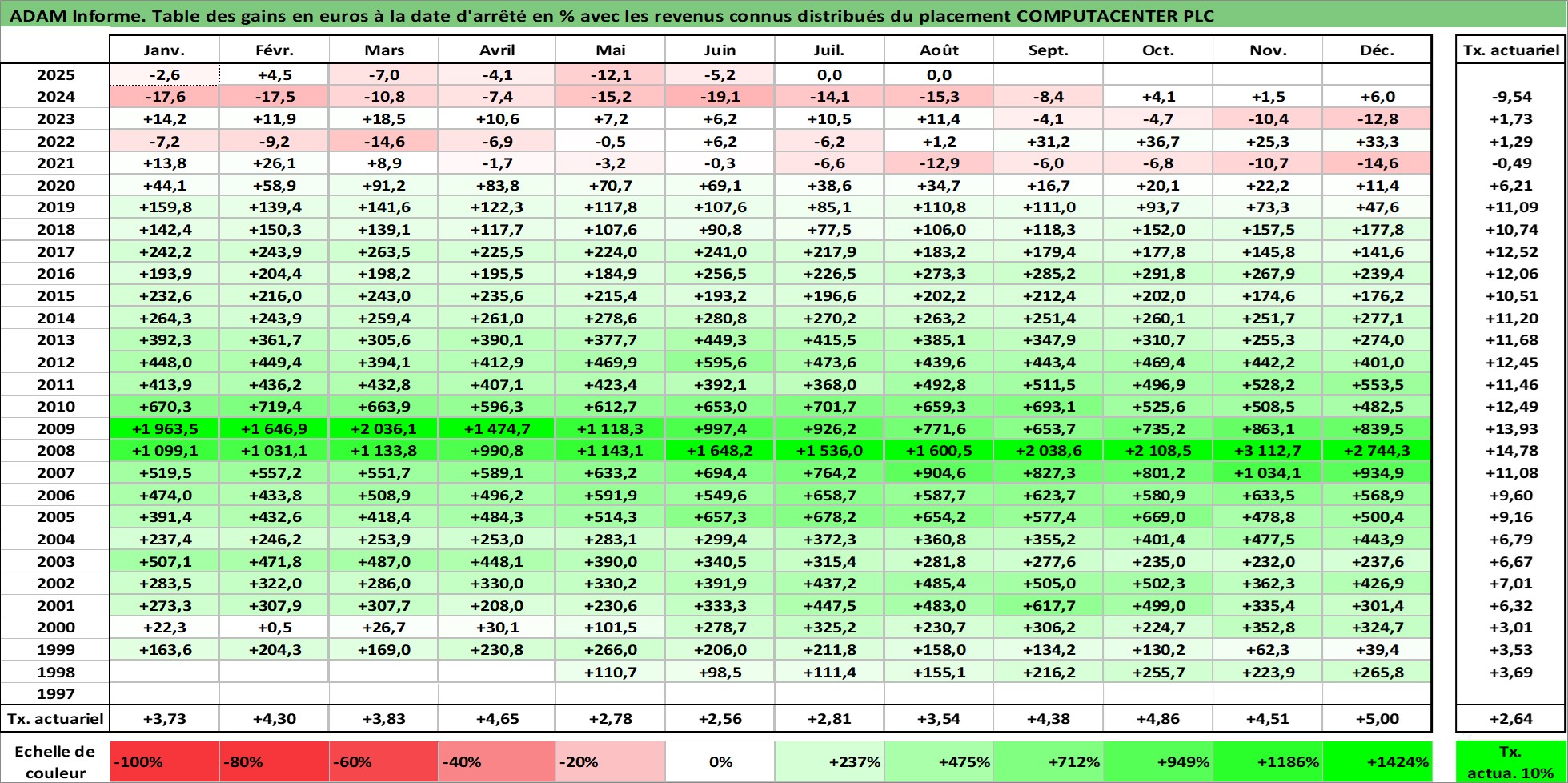
Task: Click the +1424% color scale swatch
Action: [1377, 762]
